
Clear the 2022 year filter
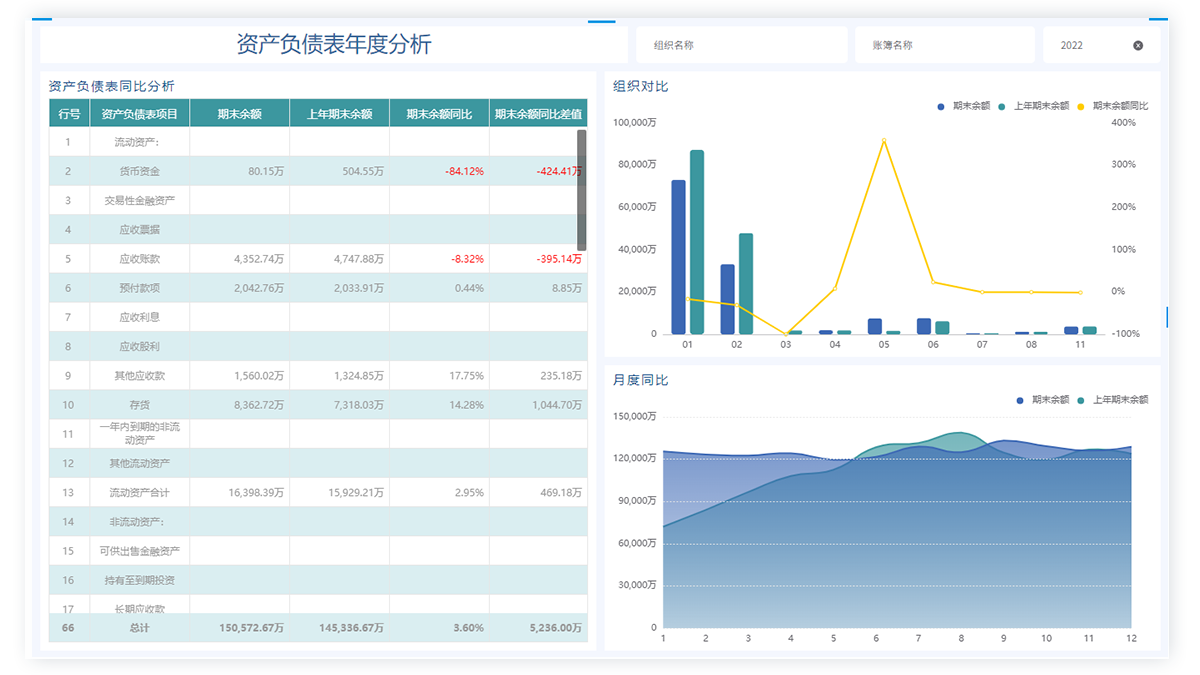[x=1138, y=46]
